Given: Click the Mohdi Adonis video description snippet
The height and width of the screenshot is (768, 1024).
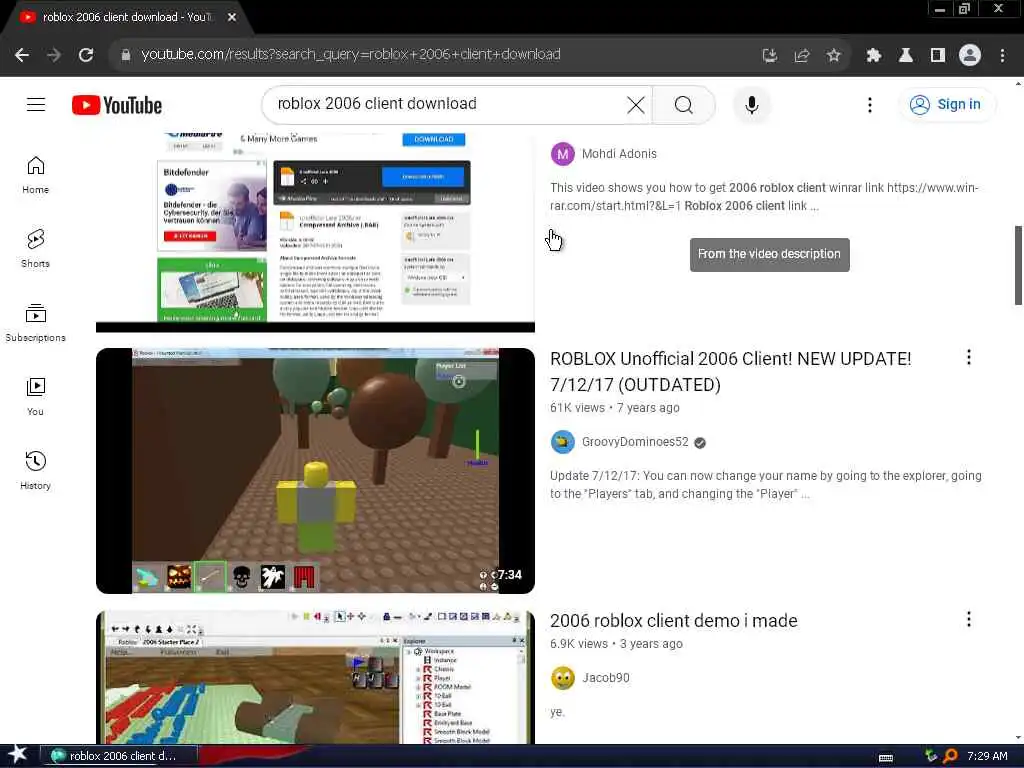Looking at the screenshot, I should click(x=764, y=197).
